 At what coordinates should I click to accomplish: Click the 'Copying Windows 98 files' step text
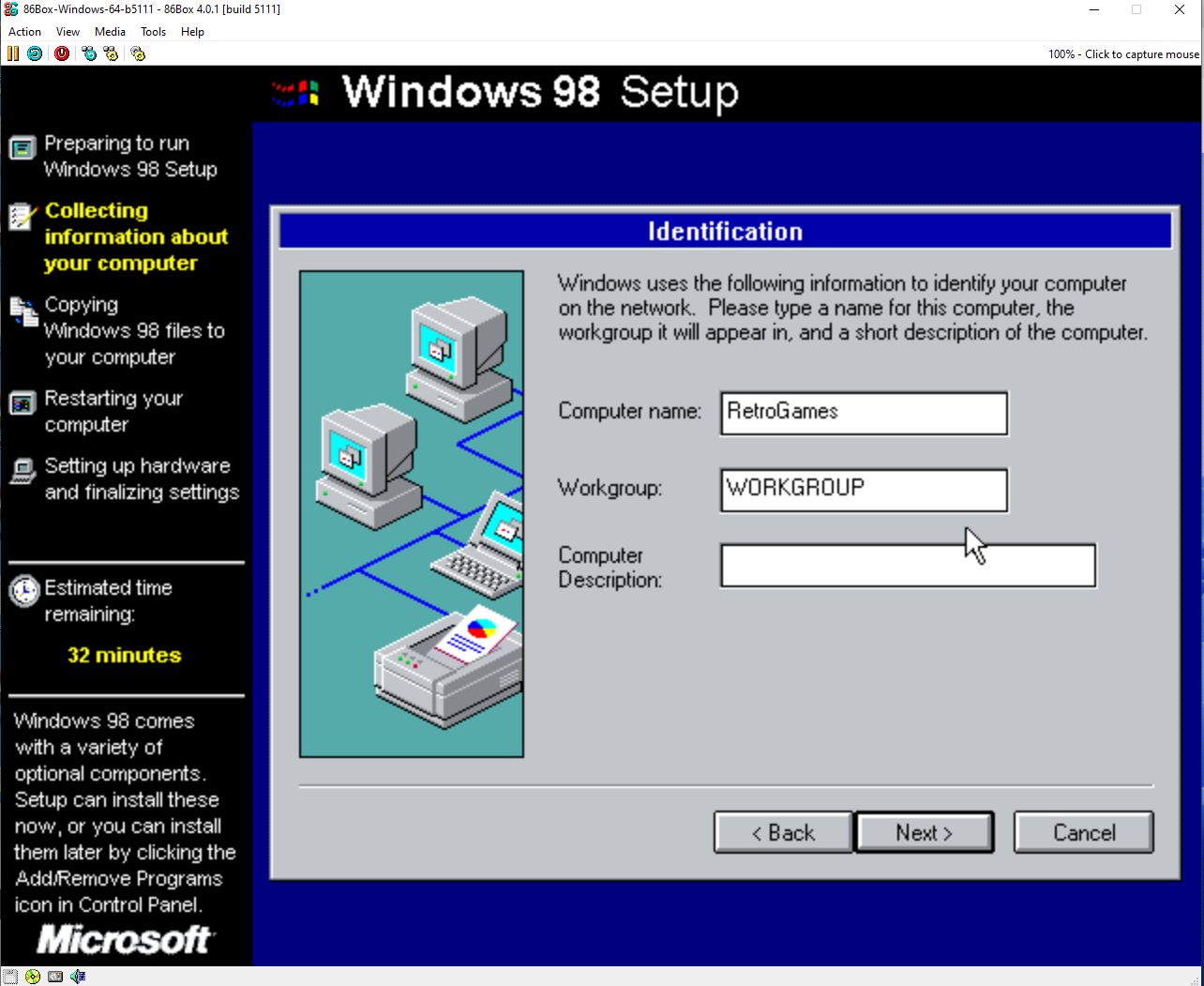135,331
